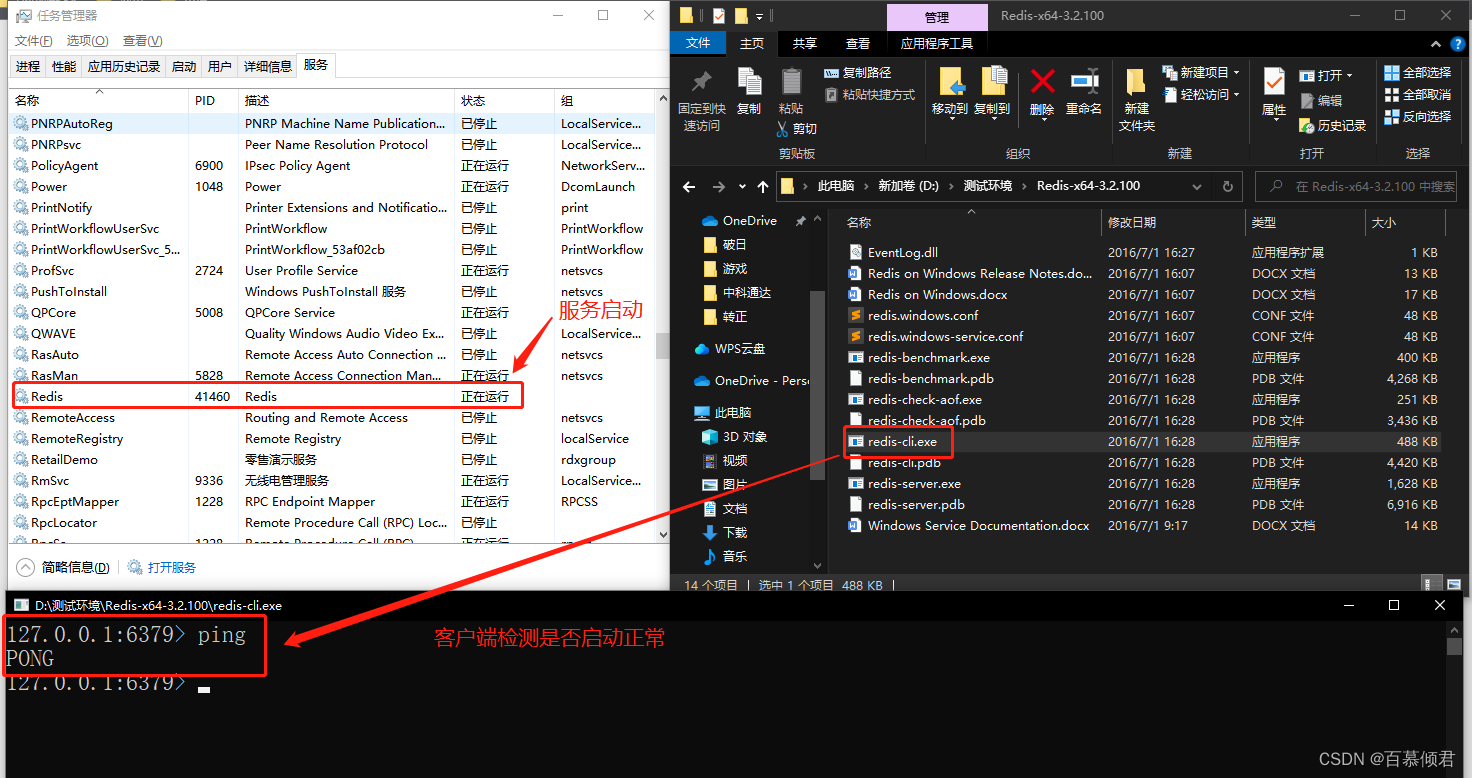Switch to the 进程 tab in Task Manager

28,66
